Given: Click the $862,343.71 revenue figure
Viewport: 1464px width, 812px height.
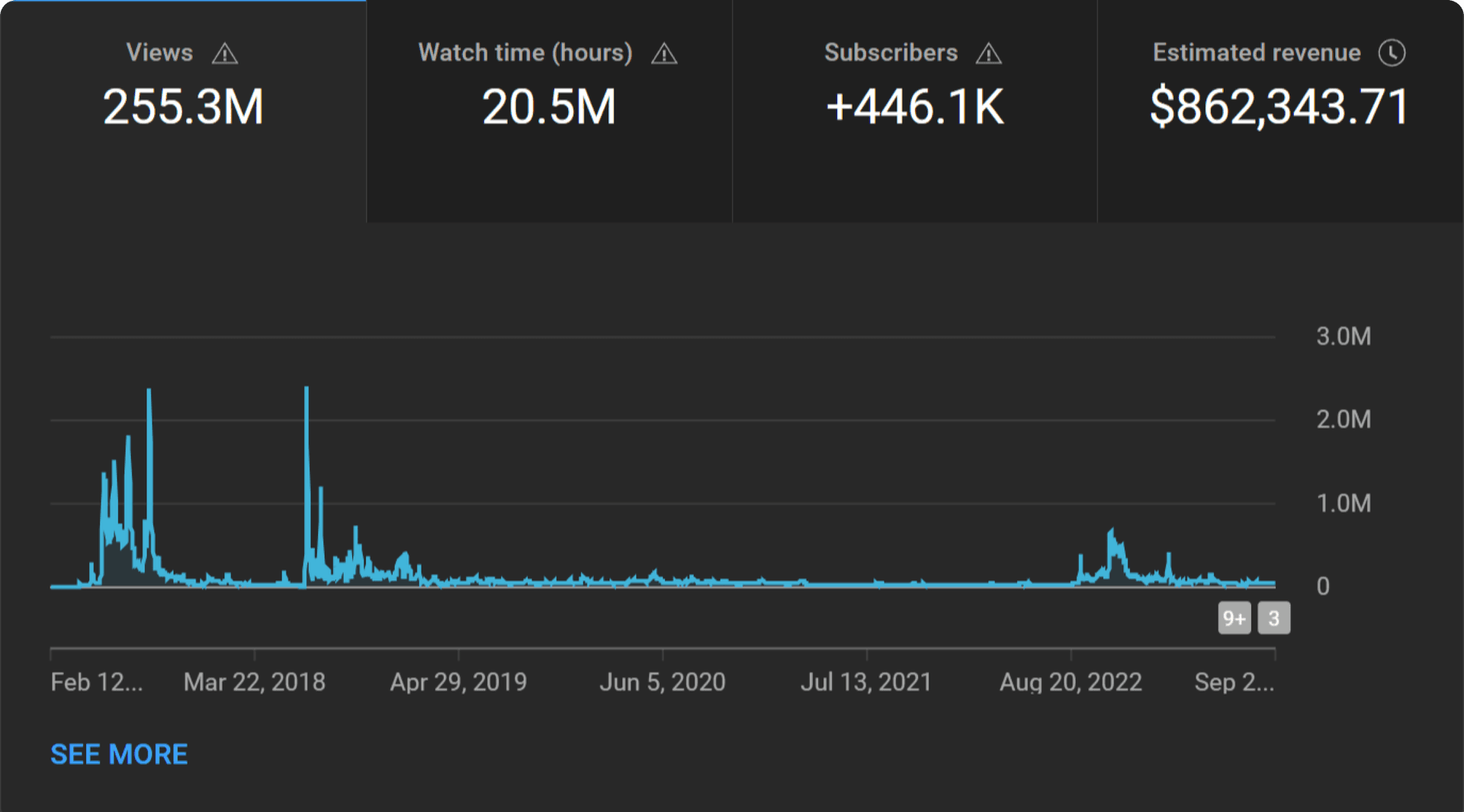Looking at the screenshot, I should pyautogui.click(x=1279, y=106).
